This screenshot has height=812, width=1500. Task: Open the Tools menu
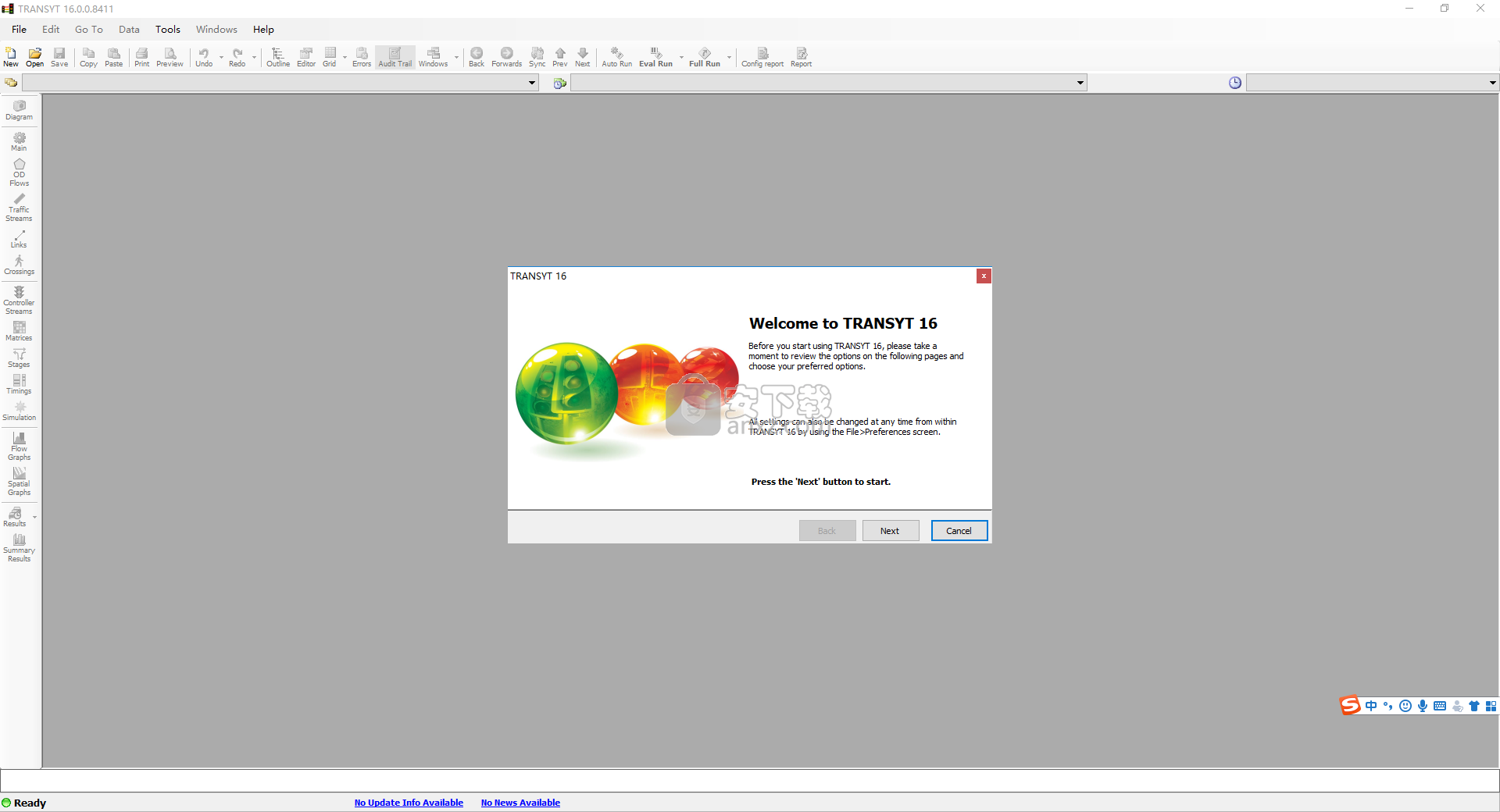pyautogui.click(x=168, y=30)
